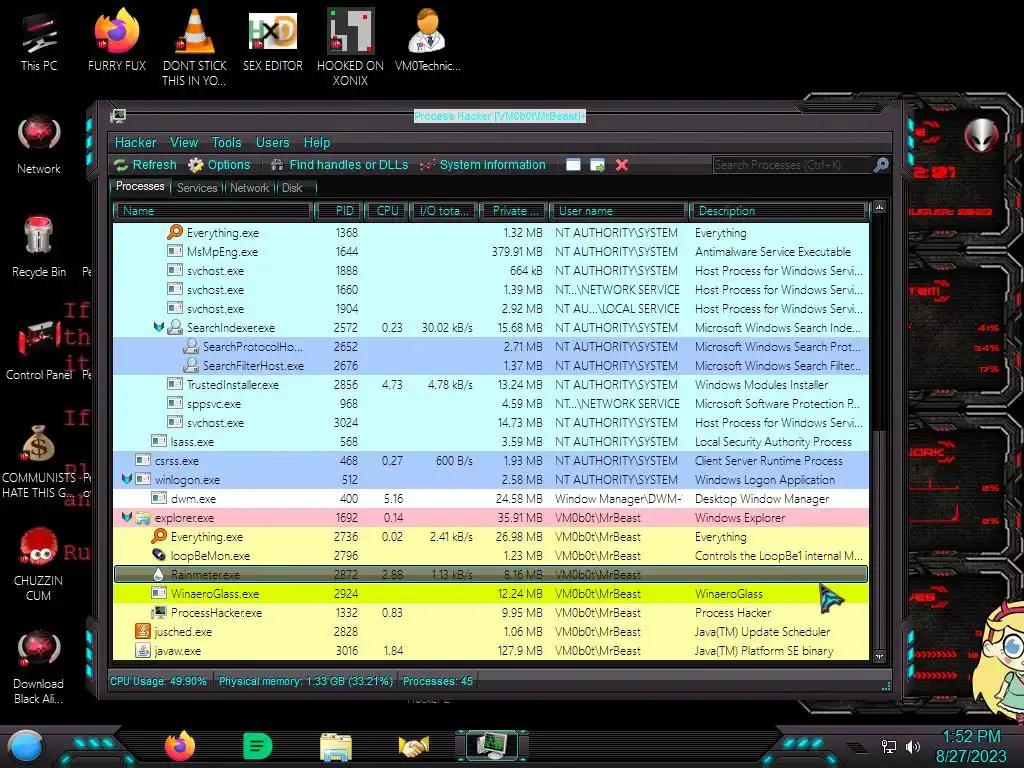The width and height of the screenshot is (1024, 768).
Task: Open the FURRY FUX Firefox desktop icon
Action: [x=117, y=40]
